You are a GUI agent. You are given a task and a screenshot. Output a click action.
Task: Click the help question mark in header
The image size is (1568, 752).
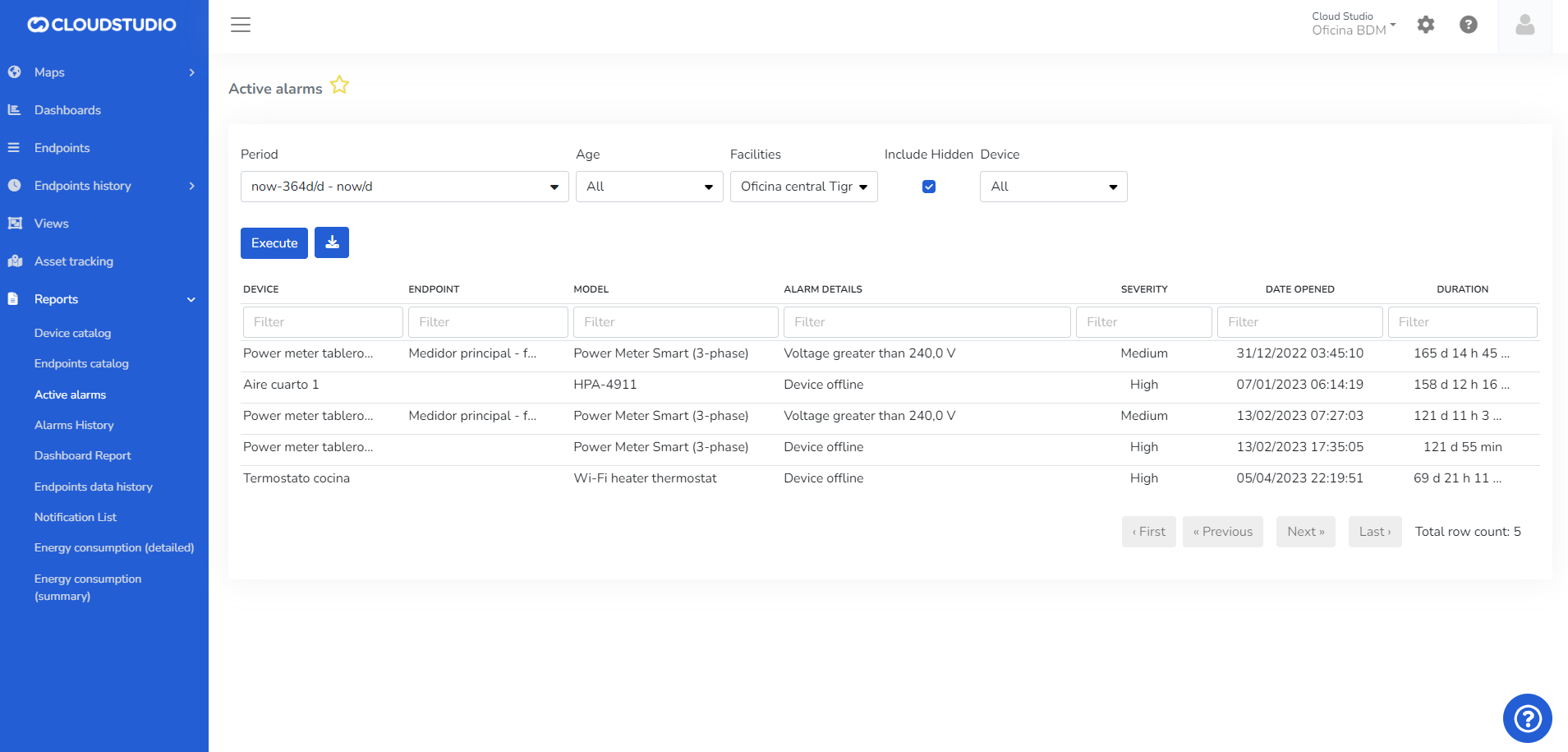pos(1469,25)
